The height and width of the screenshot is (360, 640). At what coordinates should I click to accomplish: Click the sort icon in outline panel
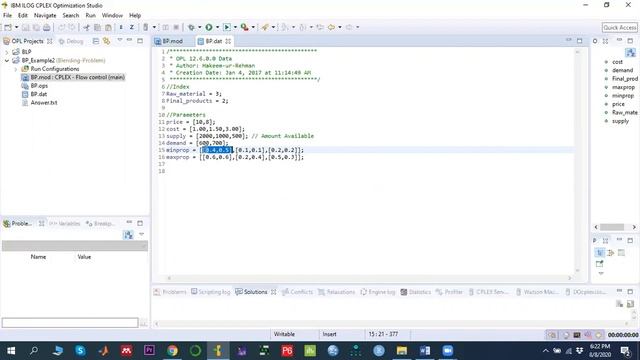631,52
